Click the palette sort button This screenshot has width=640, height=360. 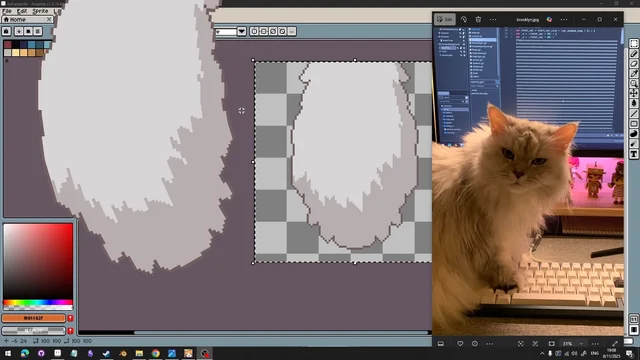click(19, 31)
